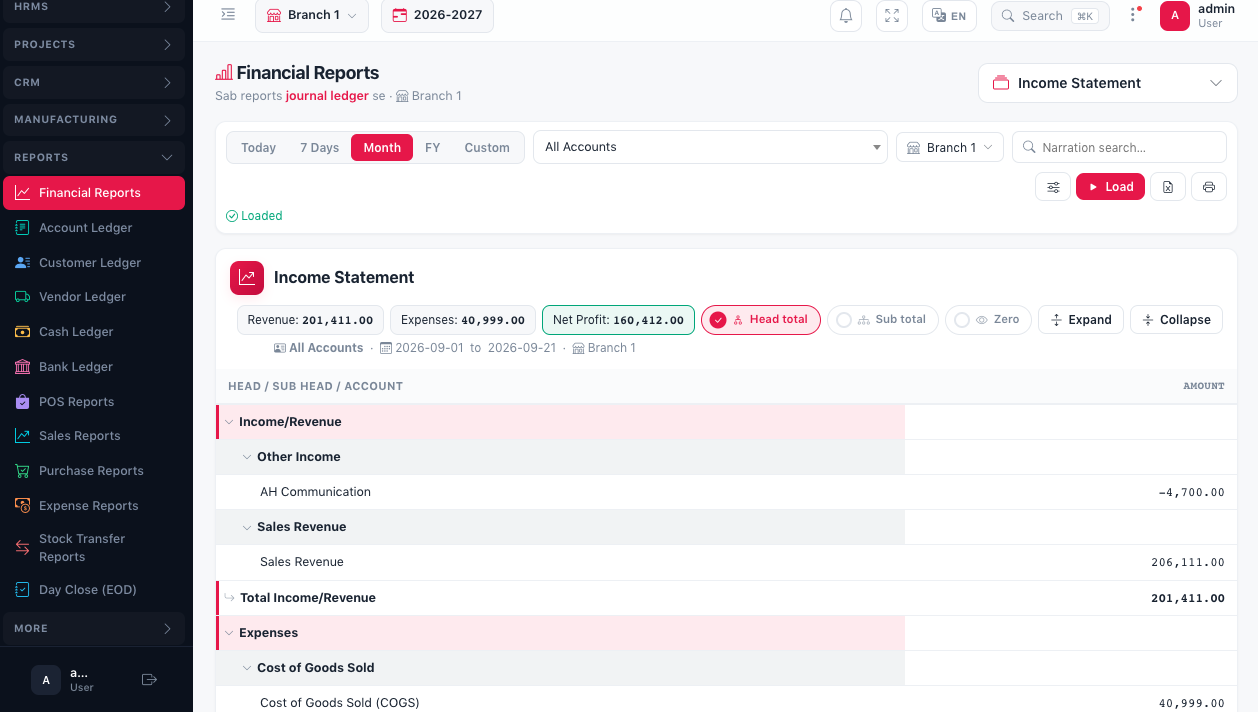Expand HRMS sidebar section
Screen dimensions: 1258x712
click(x=94, y=8)
